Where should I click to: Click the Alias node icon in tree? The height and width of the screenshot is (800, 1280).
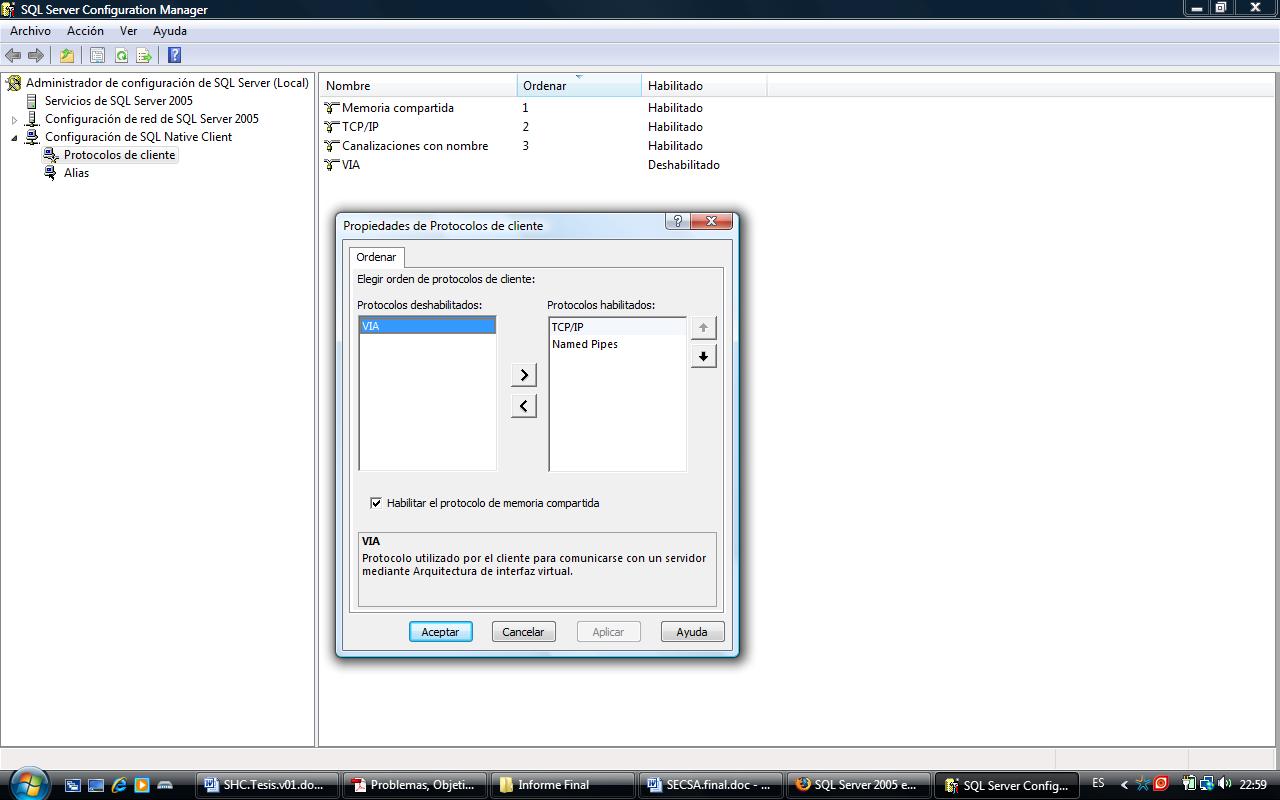coord(51,173)
